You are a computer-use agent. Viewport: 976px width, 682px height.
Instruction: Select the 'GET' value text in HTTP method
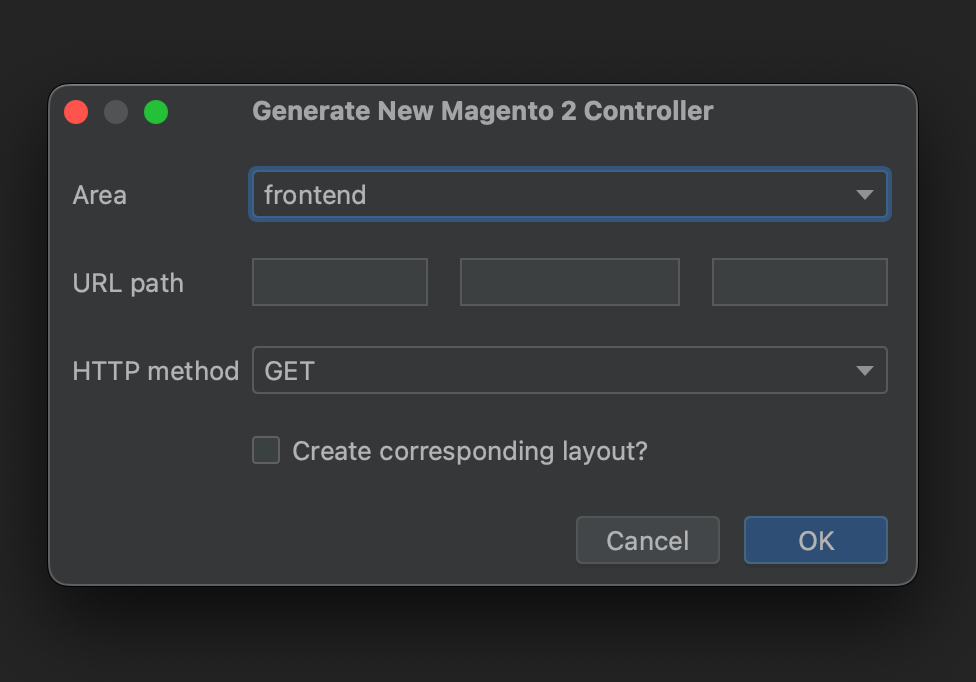pyautogui.click(x=289, y=371)
